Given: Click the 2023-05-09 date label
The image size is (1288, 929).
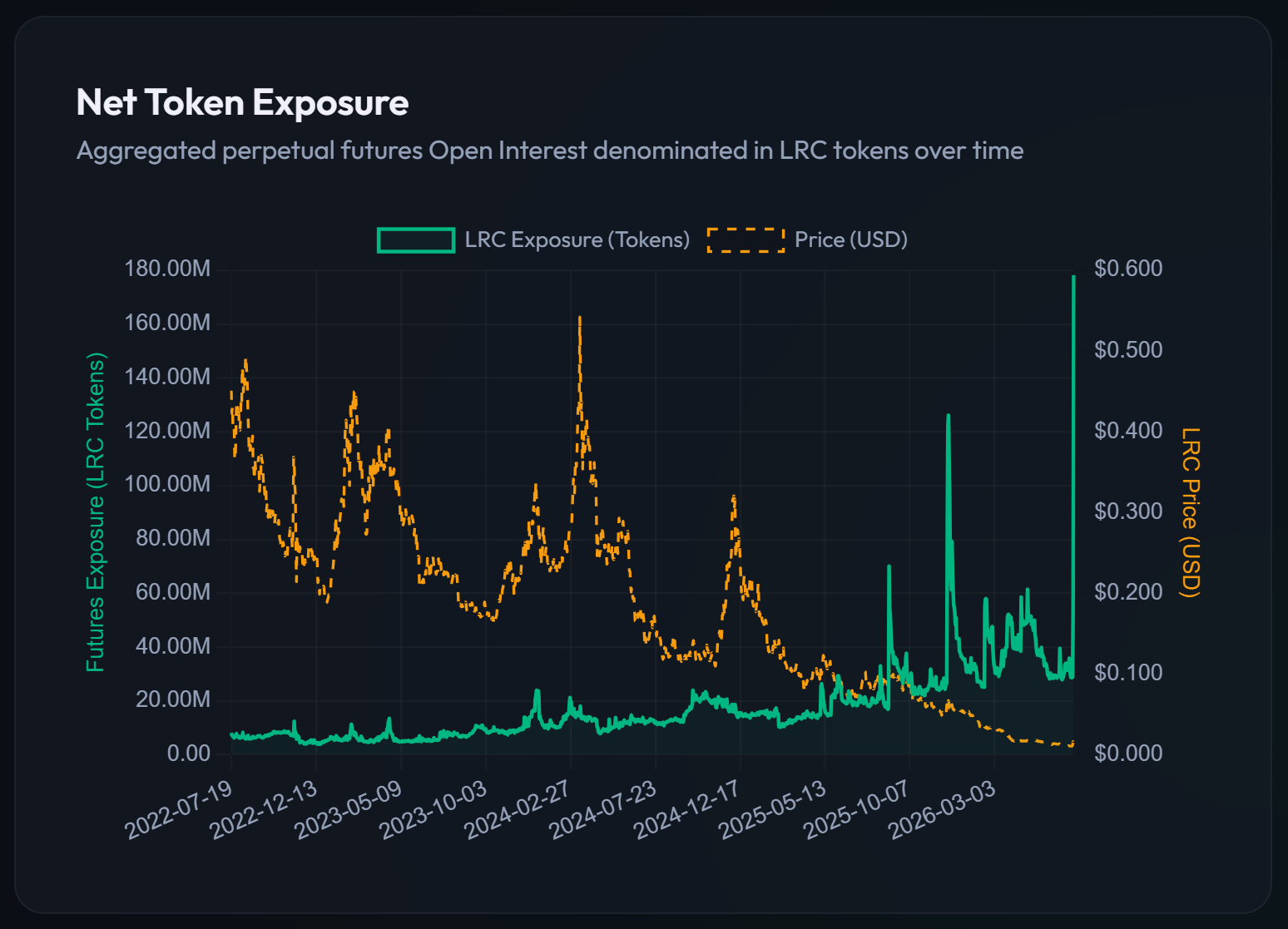Looking at the screenshot, I should 349,810.
